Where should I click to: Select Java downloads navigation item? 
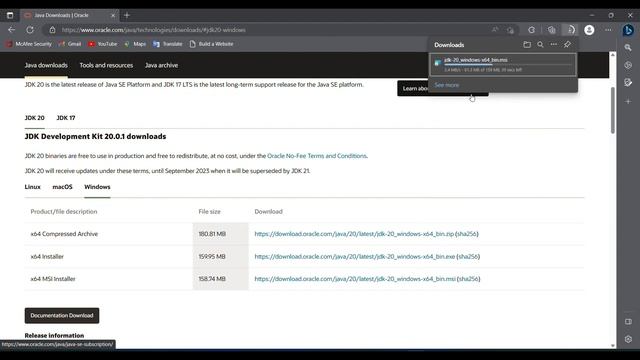pyautogui.click(x=46, y=65)
